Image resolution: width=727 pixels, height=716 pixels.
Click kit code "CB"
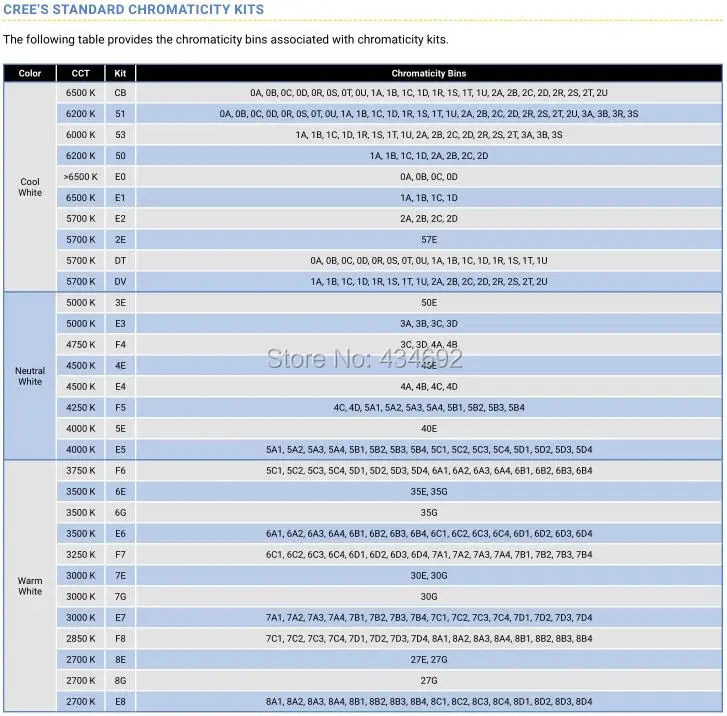click(120, 93)
